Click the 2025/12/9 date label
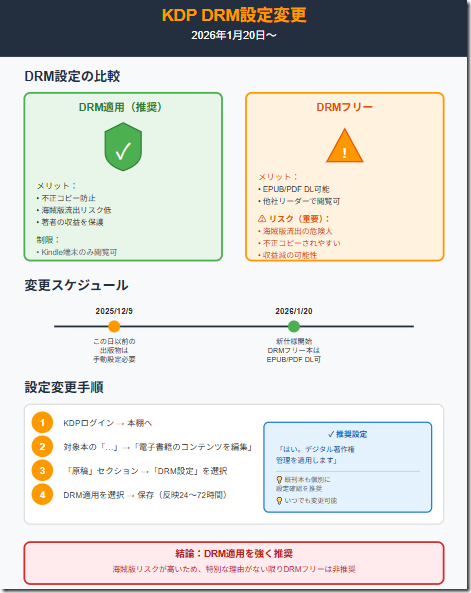471x593 pixels. point(114,311)
